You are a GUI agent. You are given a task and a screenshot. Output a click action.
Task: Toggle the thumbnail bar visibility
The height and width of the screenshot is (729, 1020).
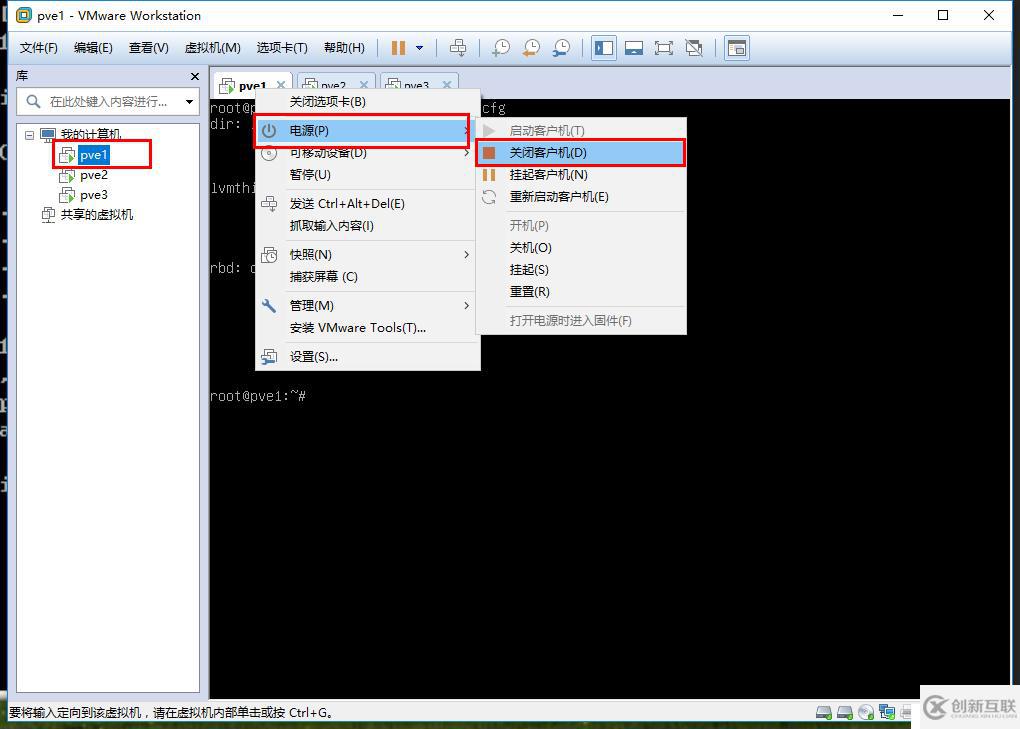[635, 47]
